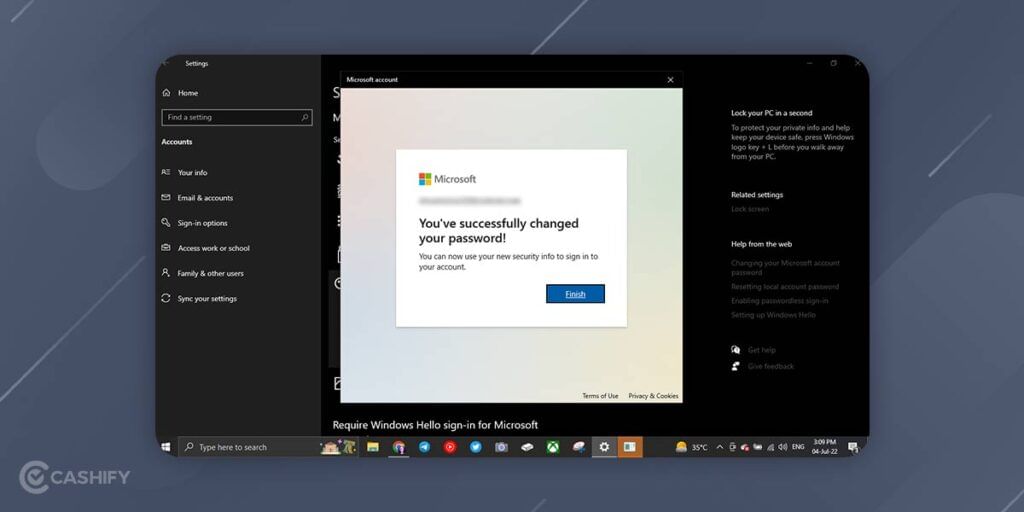This screenshot has width=1024, height=512.
Task: Click the orange-highlighted taskbar app icon
Action: [x=630, y=447]
